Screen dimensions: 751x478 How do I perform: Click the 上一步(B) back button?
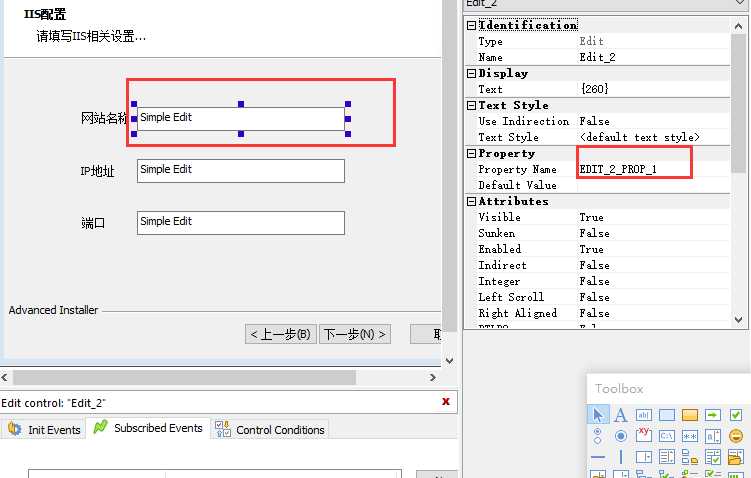point(281,334)
